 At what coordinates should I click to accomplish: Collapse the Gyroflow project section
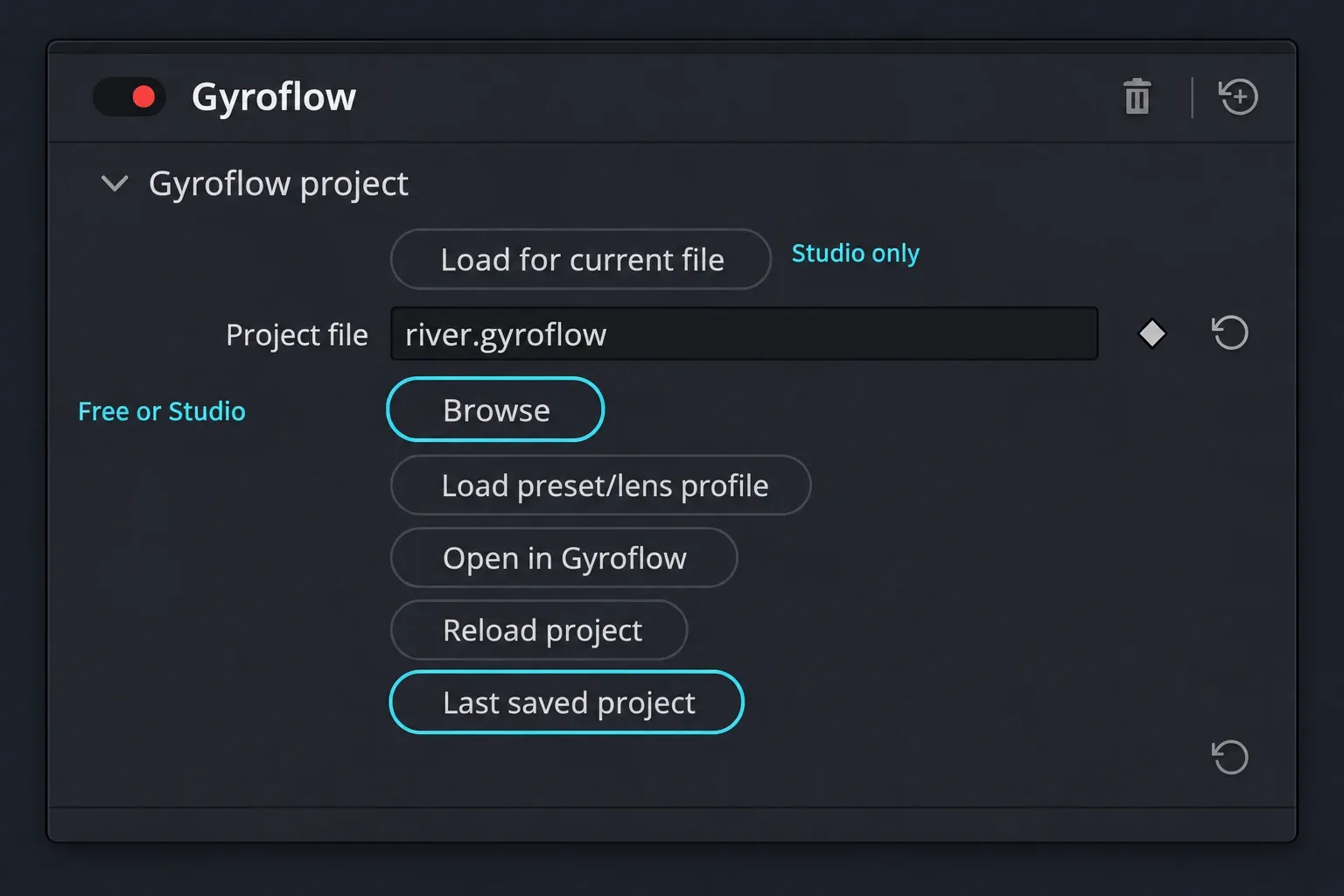pos(115,184)
